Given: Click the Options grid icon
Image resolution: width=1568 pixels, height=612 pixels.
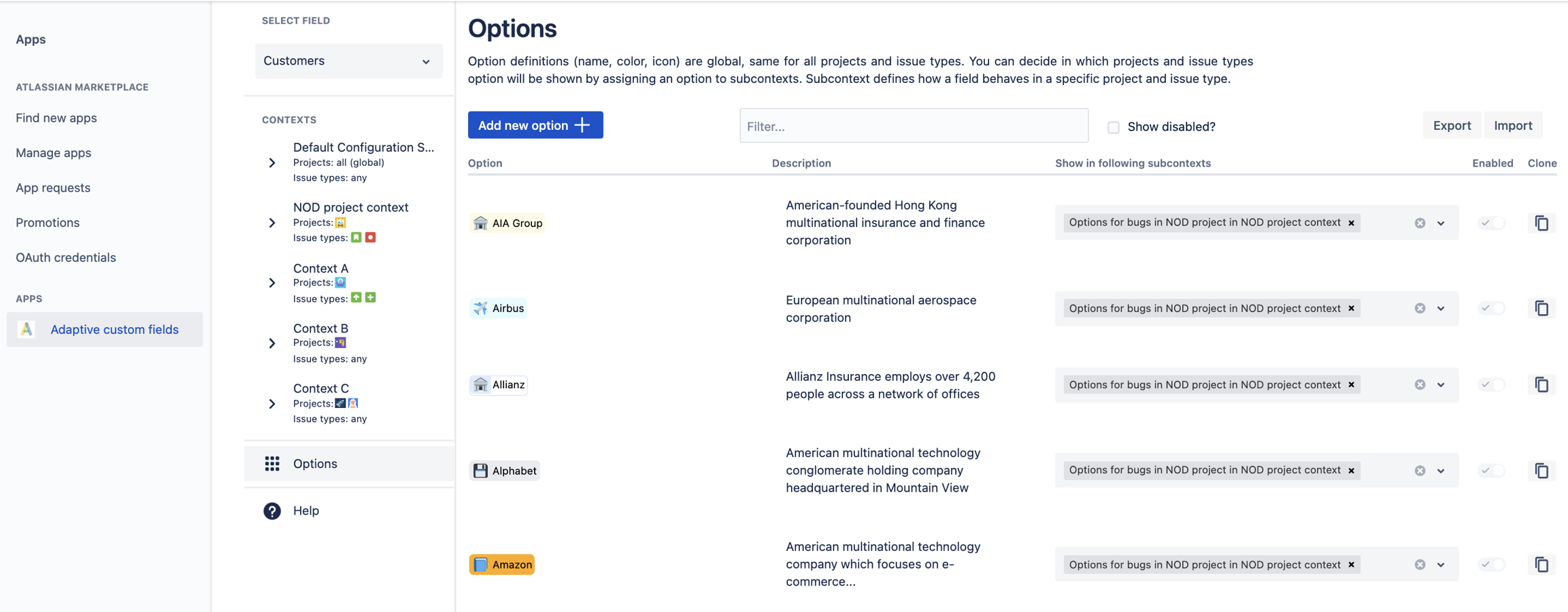Looking at the screenshot, I should [x=272, y=464].
